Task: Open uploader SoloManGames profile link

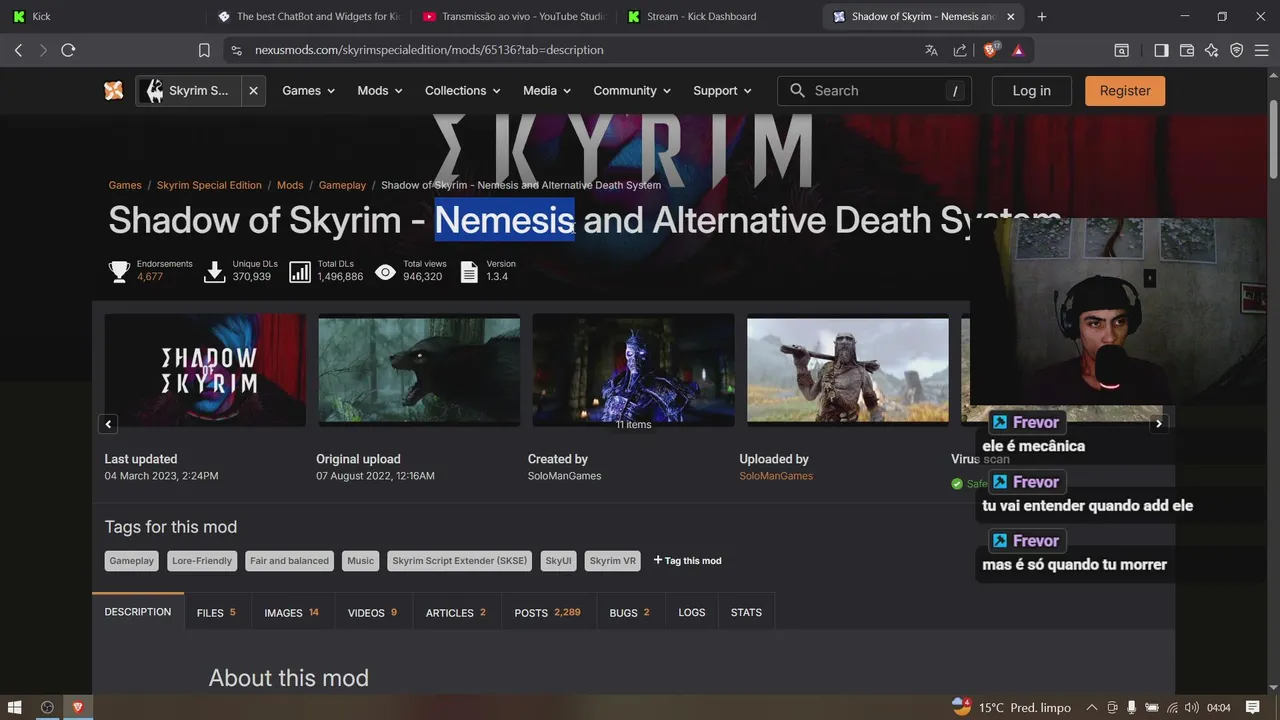Action: point(776,476)
